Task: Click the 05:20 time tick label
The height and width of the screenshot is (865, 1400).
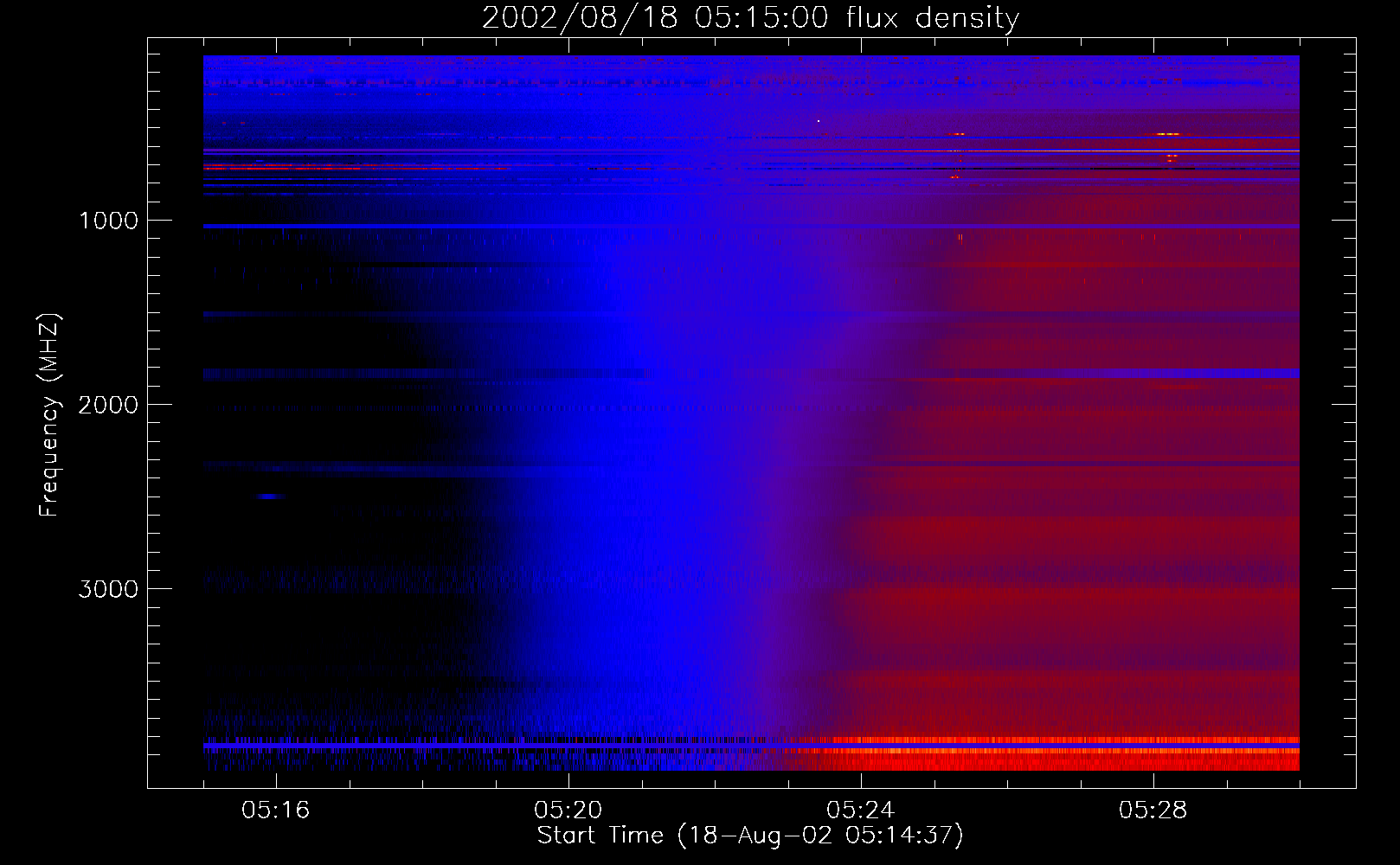Action: coord(568,811)
